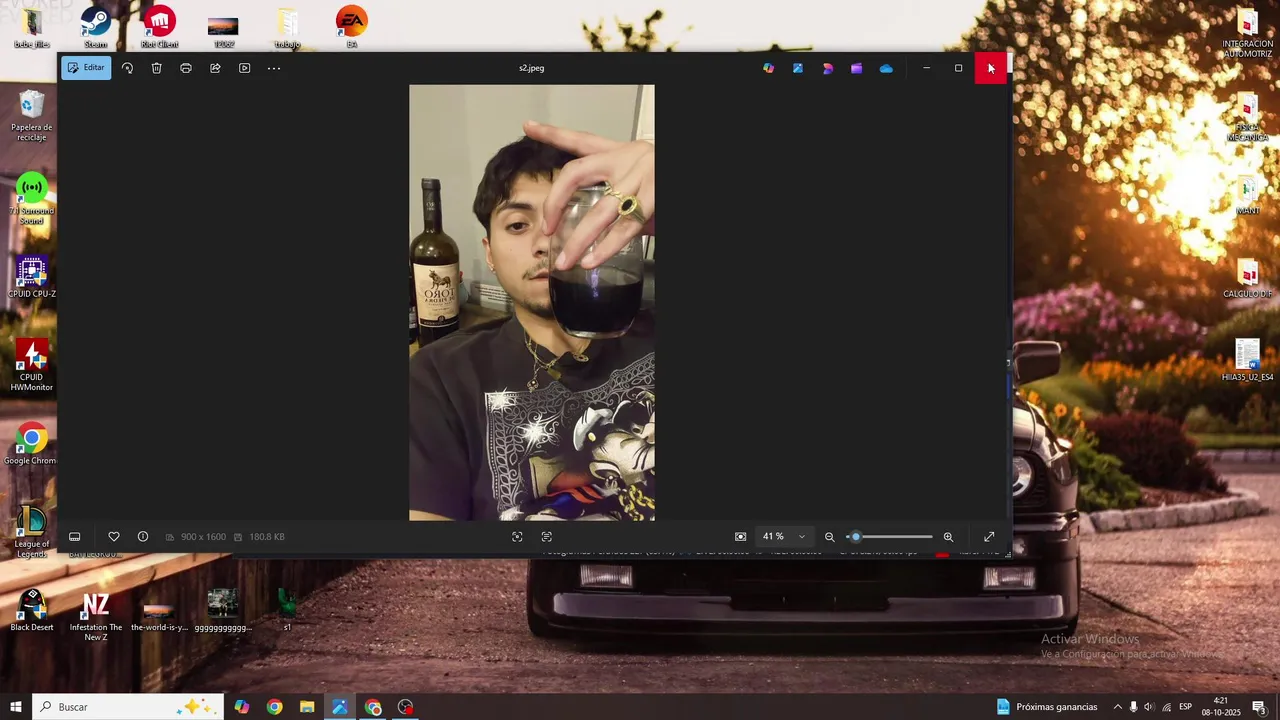This screenshot has height=720, width=1280.
Task: Select the CPUID HWMonitor shortcut
Action: click(x=32, y=365)
